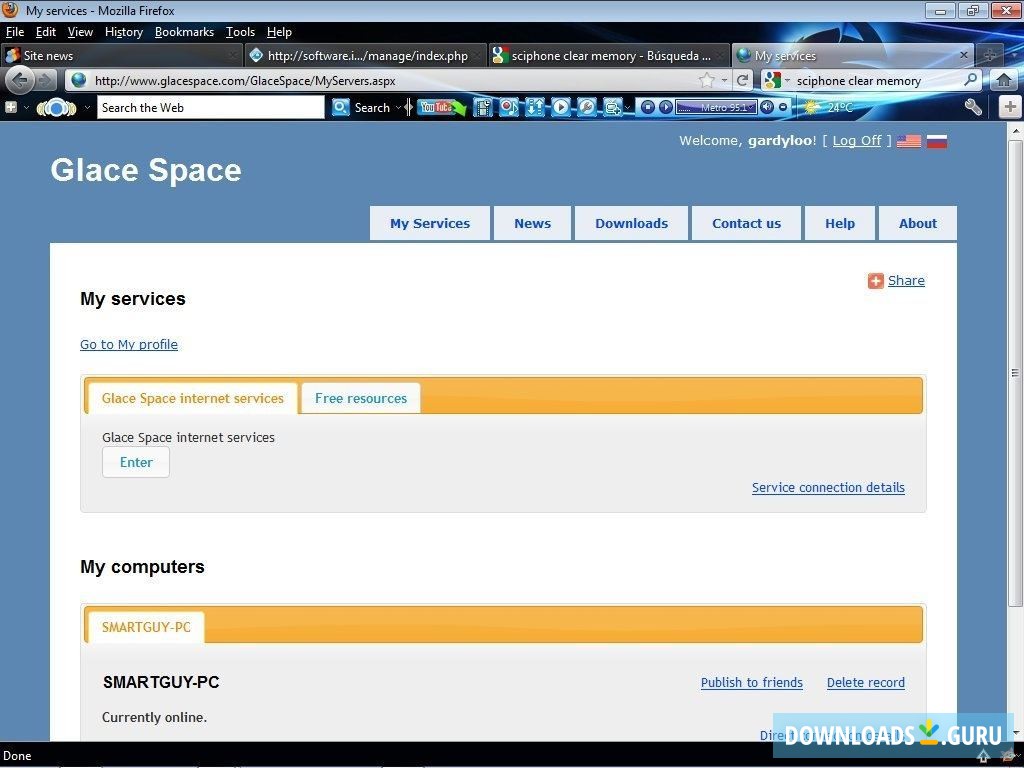Switch to the Free resources tab
Image resolution: width=1024 pixels, height=768 pixels.
(x=360, y=398)
